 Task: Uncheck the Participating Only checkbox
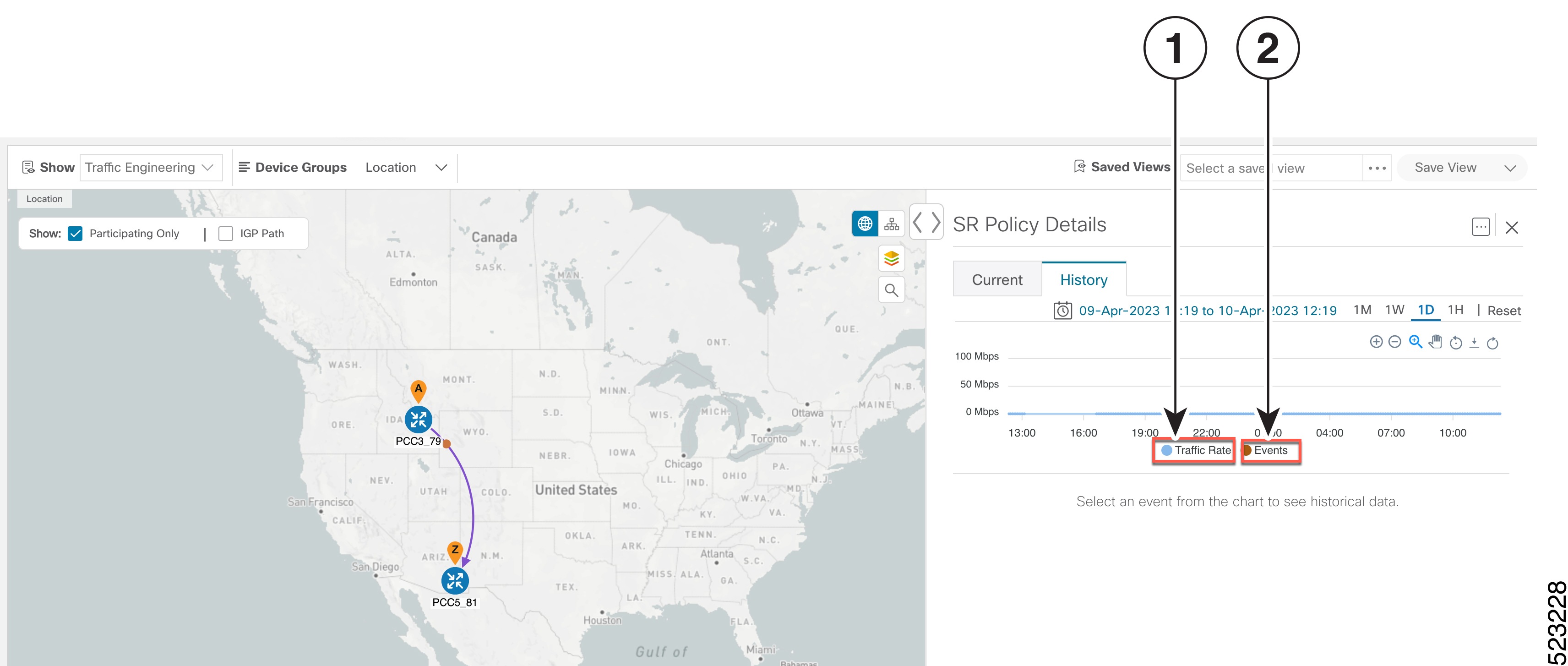[x=76, y=234]
